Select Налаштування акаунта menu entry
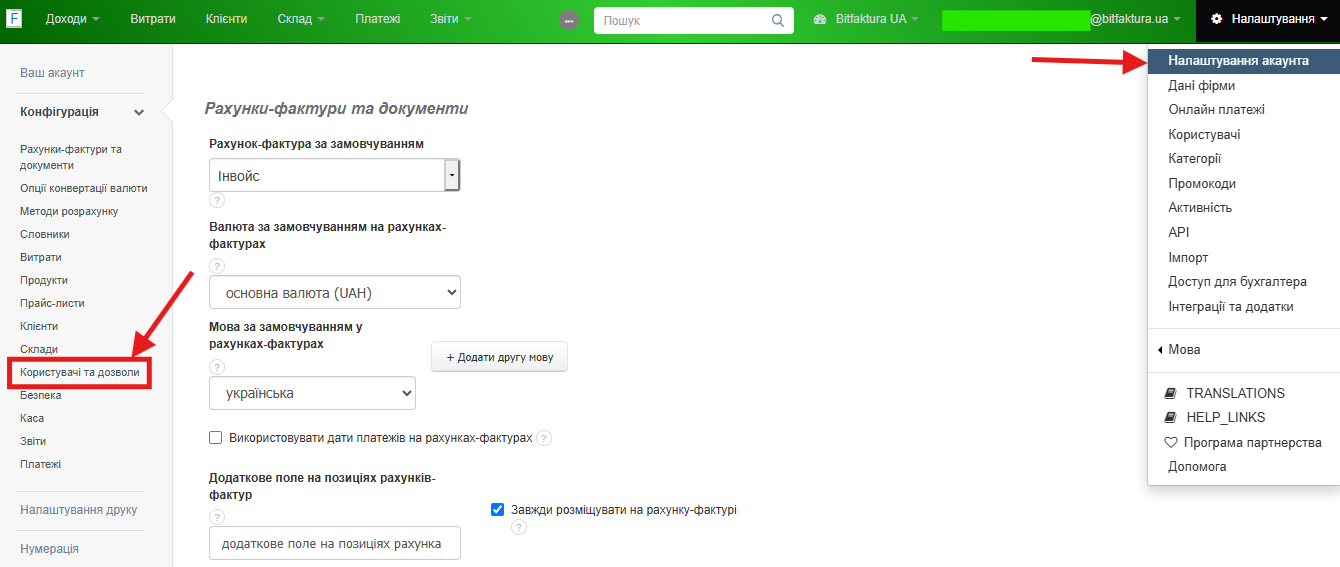This screenshot has width=1340, height=567. (1244, 61)
